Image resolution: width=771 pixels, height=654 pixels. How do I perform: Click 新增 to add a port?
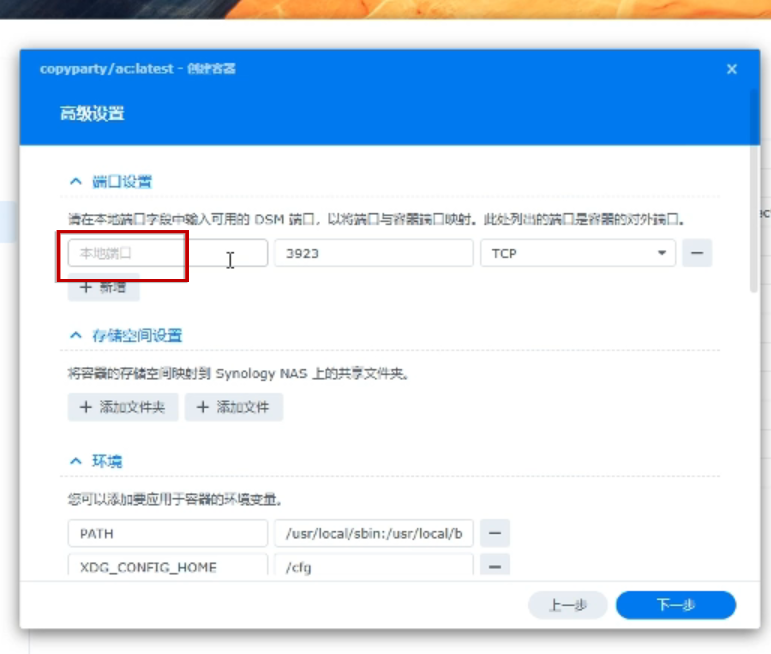tap(103, 288)
